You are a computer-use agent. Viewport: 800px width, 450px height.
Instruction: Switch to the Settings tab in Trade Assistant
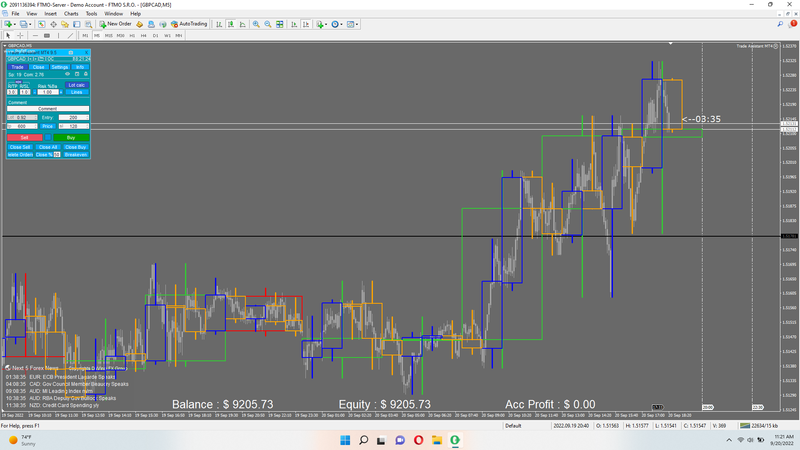[60, 66]
